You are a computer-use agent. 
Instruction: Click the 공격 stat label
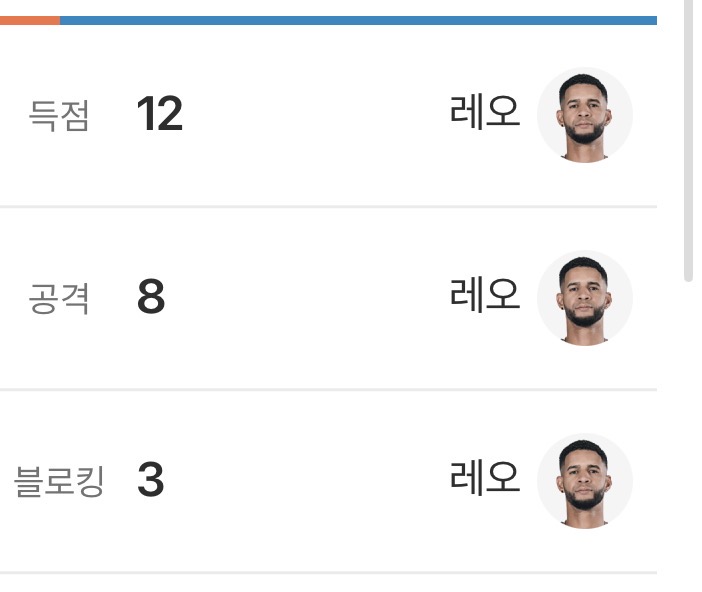[59, 299]
